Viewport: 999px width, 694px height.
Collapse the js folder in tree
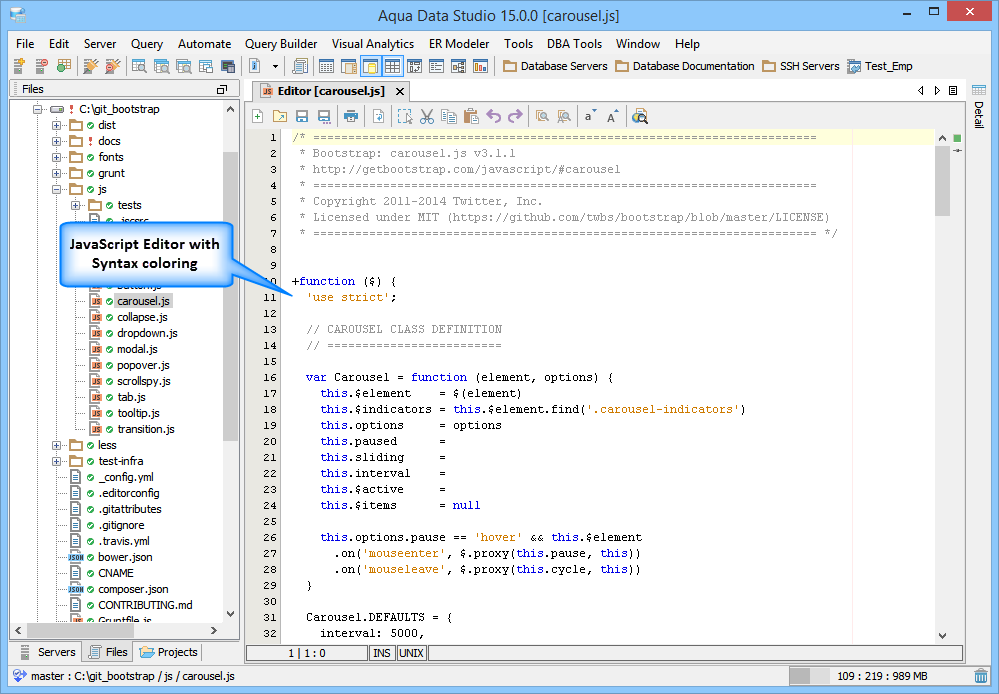(57, 189)
